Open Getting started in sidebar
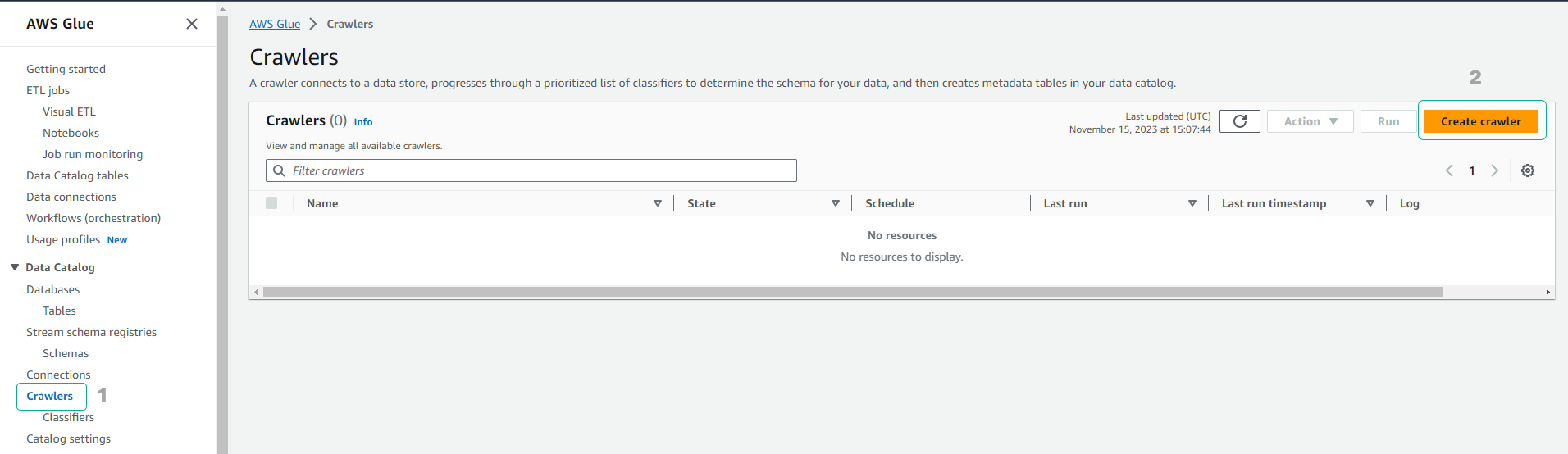The height and width of the screenshot is (454, 1568). tap(66, 69)
